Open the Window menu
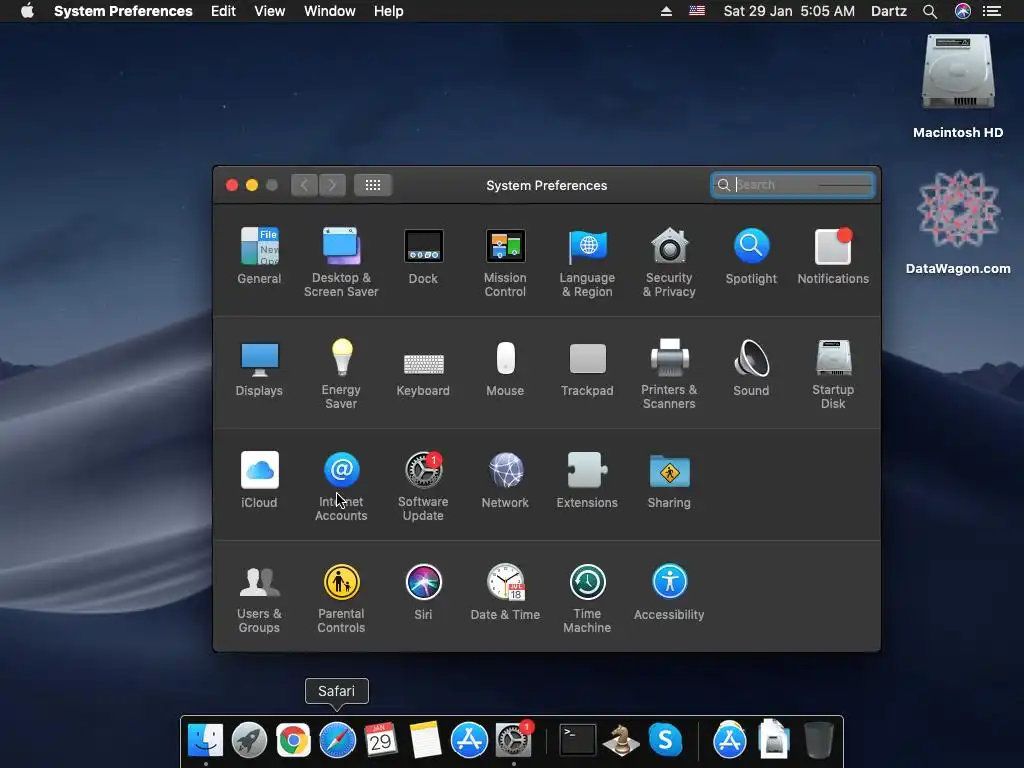The image size is (1024, 768). pos(330,11)
